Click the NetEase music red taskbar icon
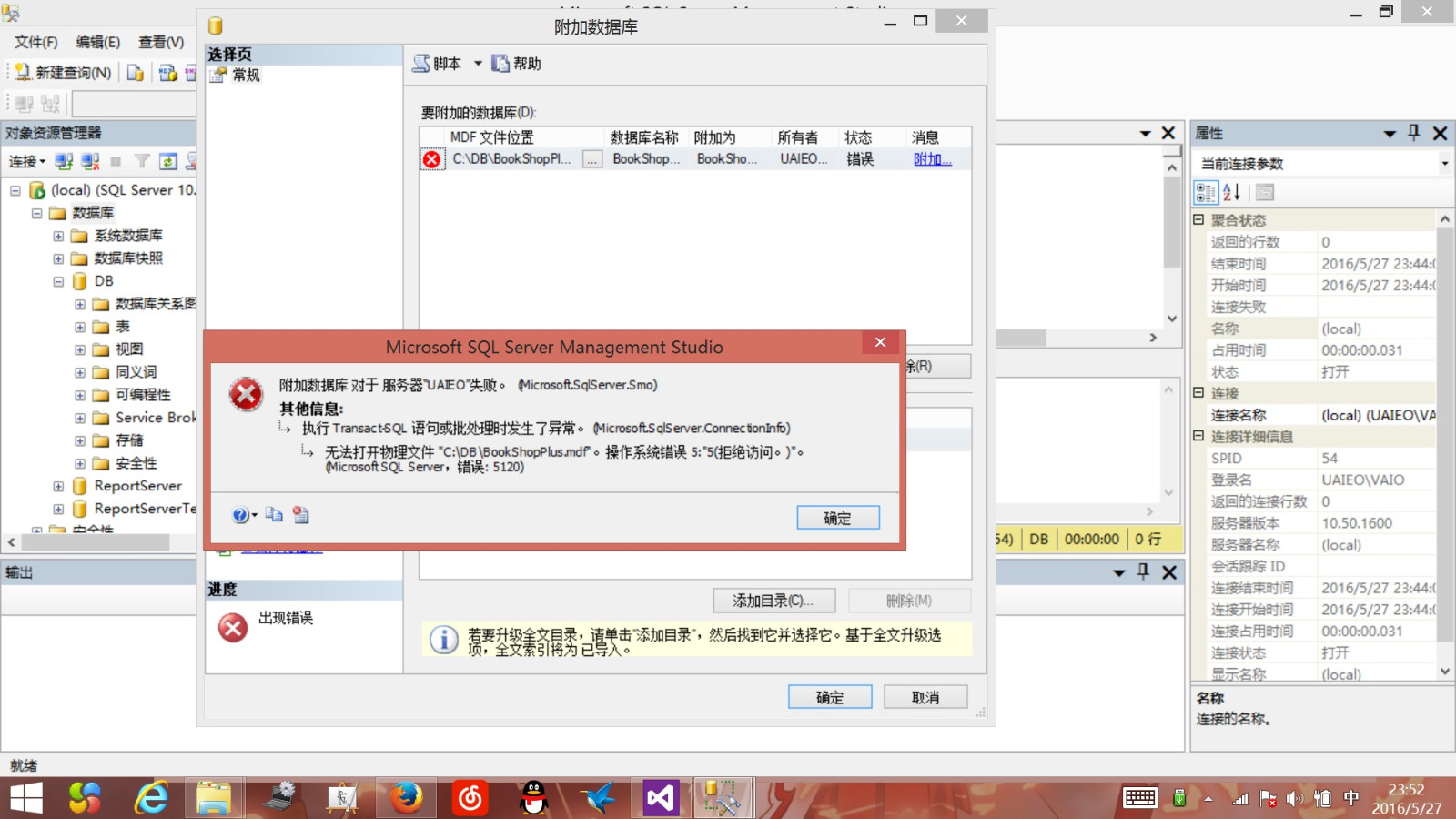This screenshot has height=819, width=1456. (x=470, y=798)
